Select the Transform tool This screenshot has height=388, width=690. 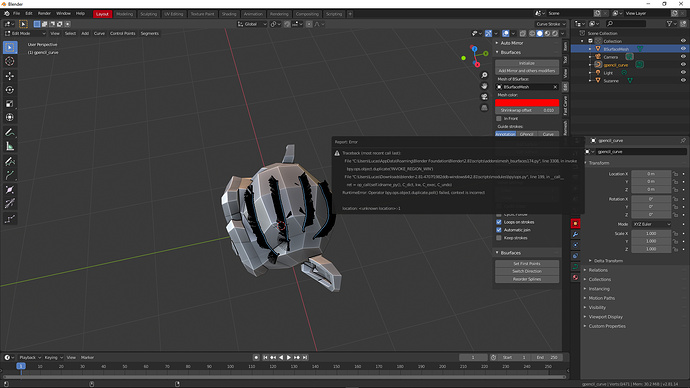point(10,117)
